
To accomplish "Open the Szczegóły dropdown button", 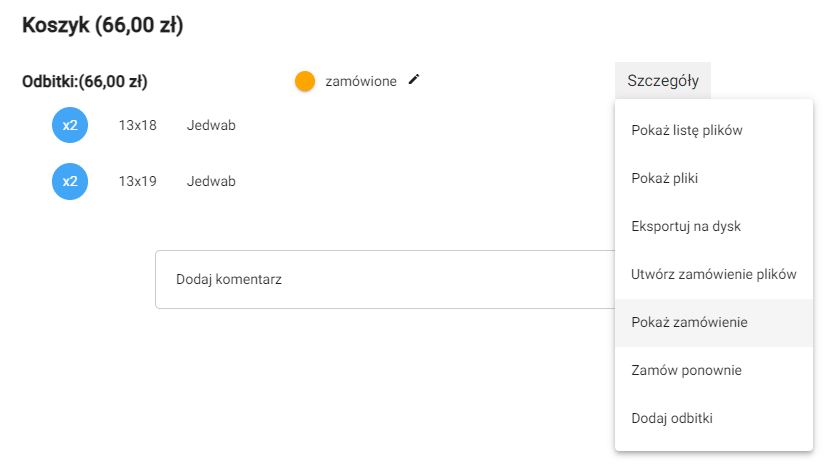I will point(663,81).
